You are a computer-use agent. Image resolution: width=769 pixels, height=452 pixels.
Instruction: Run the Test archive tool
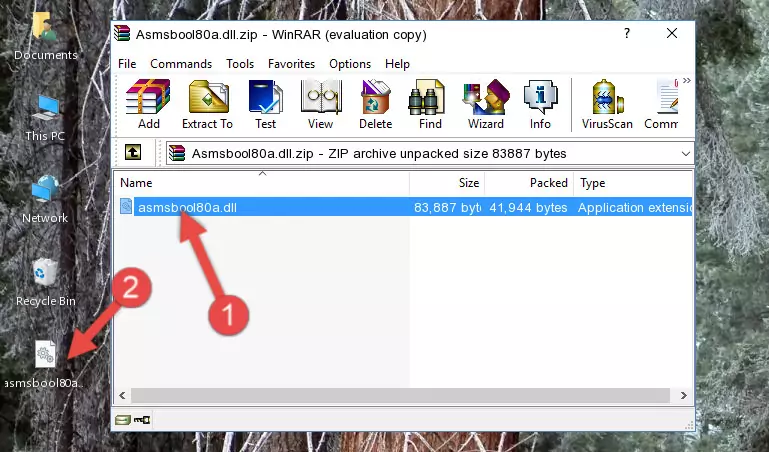pyautogui.click(x=265, y=104)
